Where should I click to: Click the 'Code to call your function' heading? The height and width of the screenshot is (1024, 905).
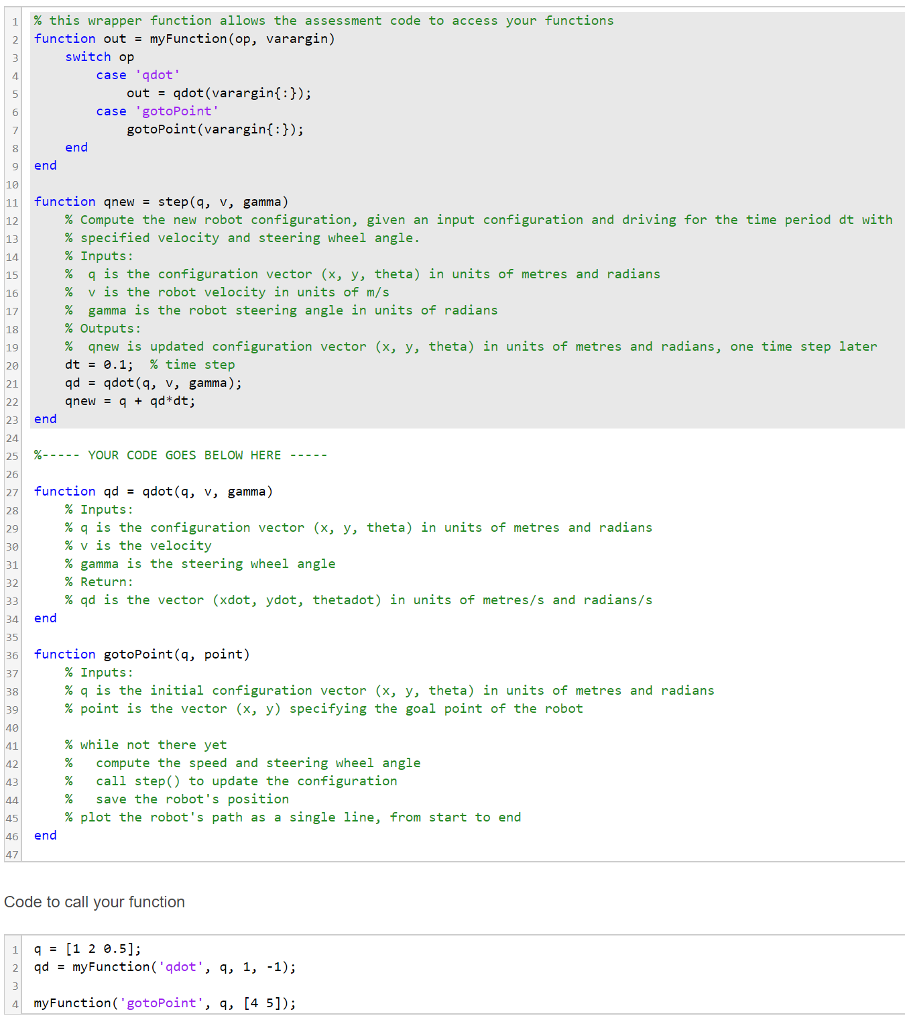coord(95,902)
